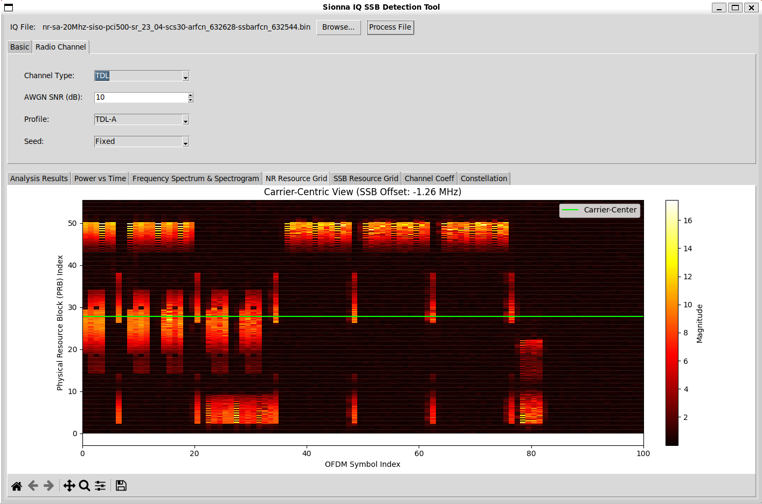This screenshot has height=504, width=762.
Task: Expand the Seed dropdown set to Fixed
Action: tap(185, 142)
